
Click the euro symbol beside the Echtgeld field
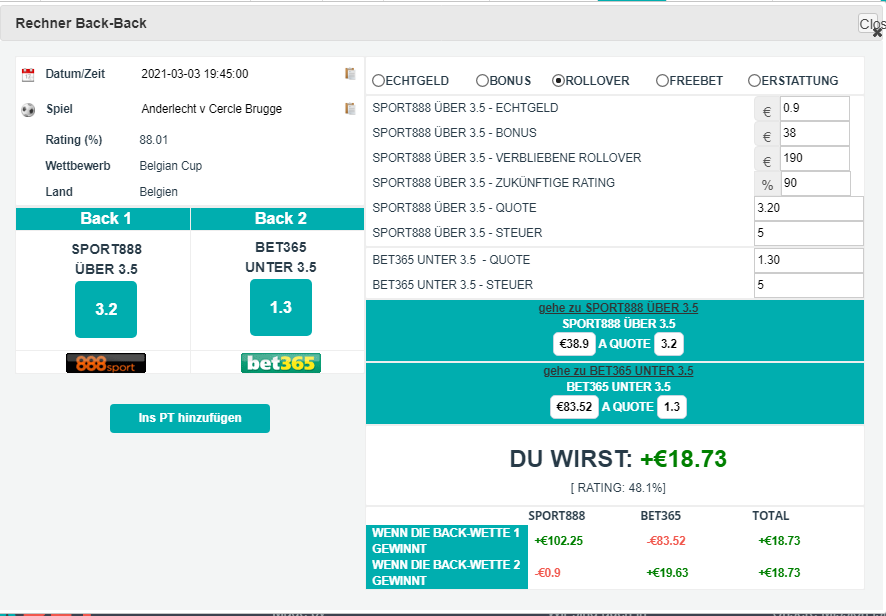click(x=767, y=111)
